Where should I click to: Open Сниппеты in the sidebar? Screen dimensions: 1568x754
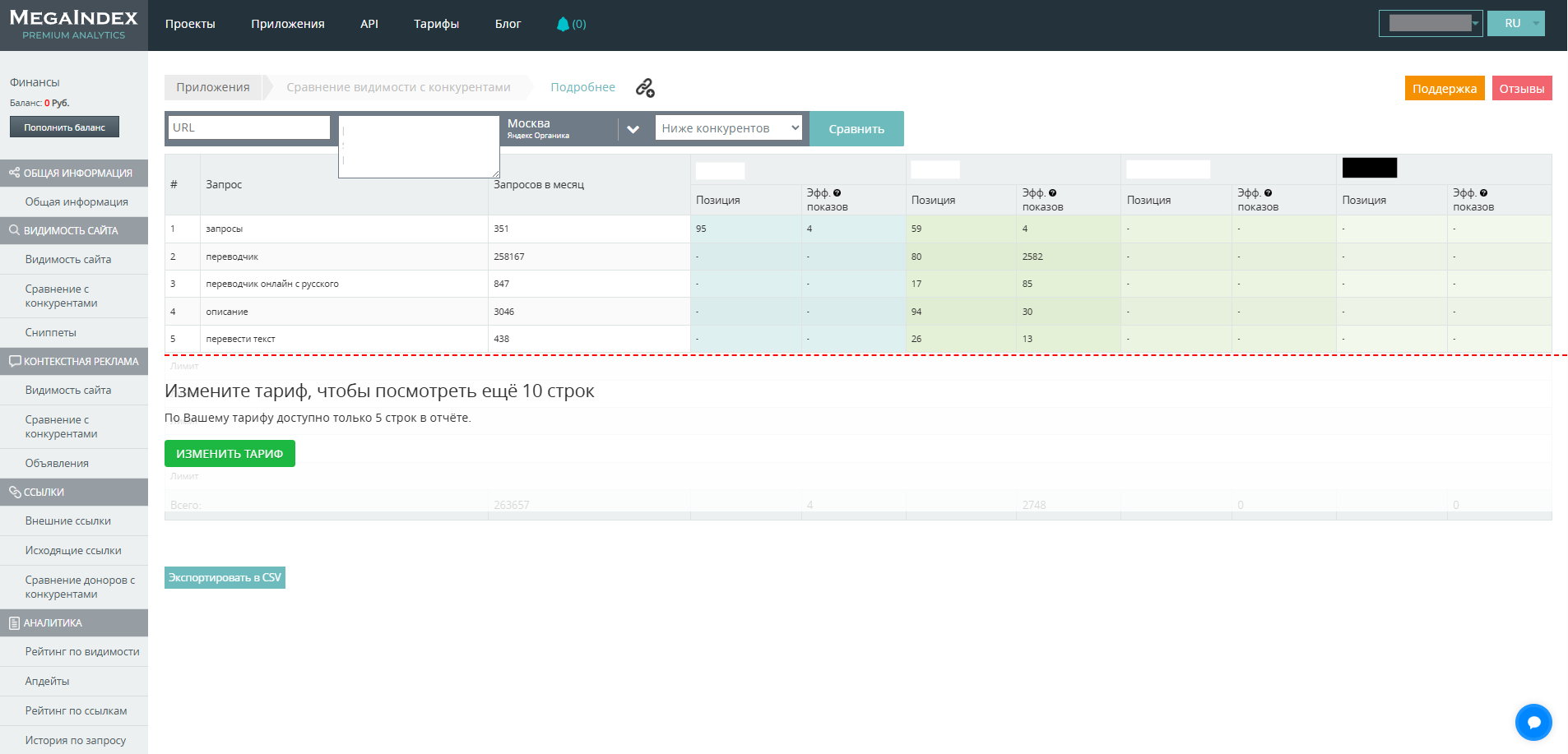click(51, 333)
